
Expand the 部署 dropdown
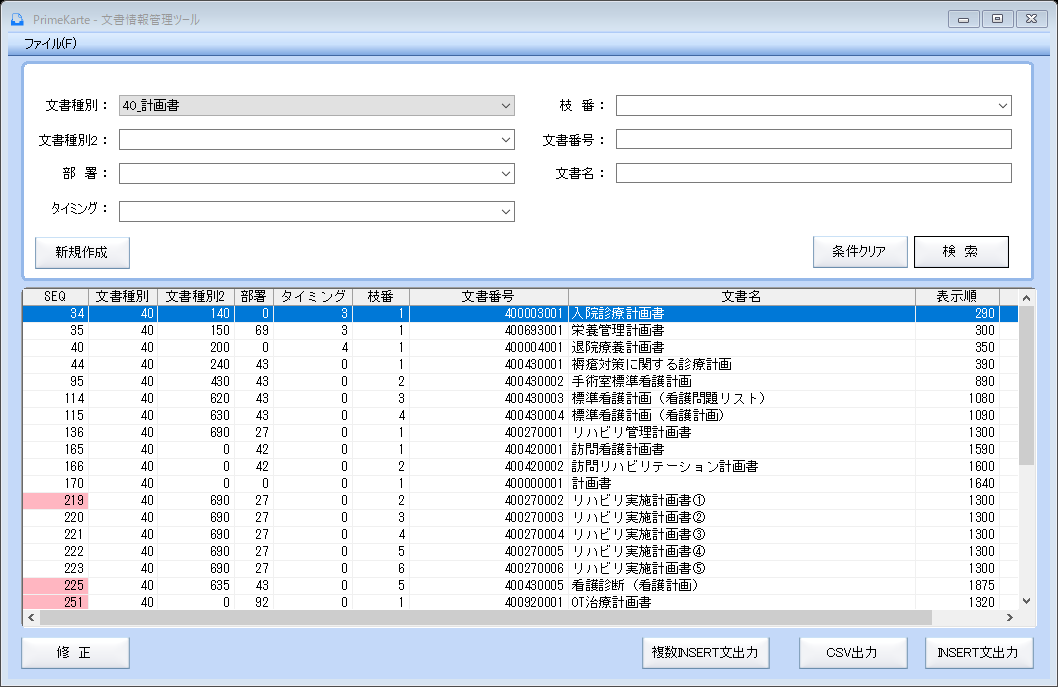point(316,173)
